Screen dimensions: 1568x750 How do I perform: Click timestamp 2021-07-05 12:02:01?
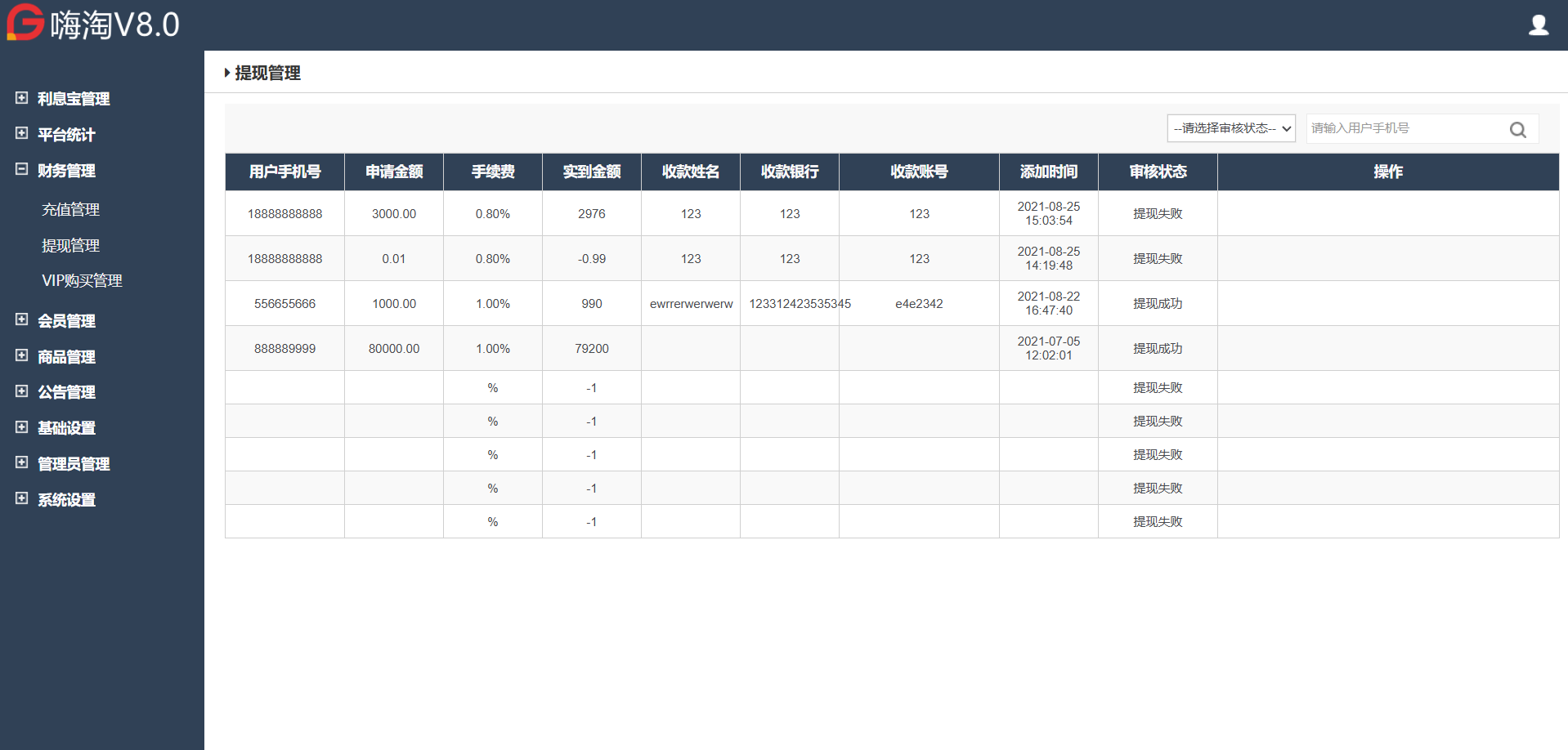(x=1049, y=349)
